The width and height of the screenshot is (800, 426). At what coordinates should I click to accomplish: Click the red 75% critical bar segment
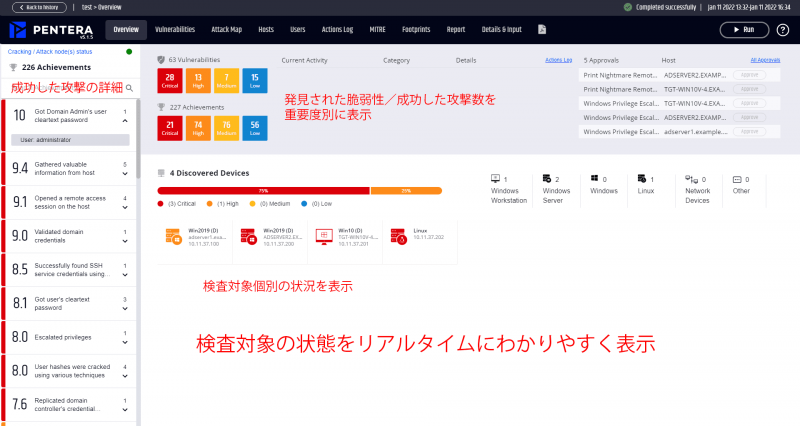tap(263, 191)
